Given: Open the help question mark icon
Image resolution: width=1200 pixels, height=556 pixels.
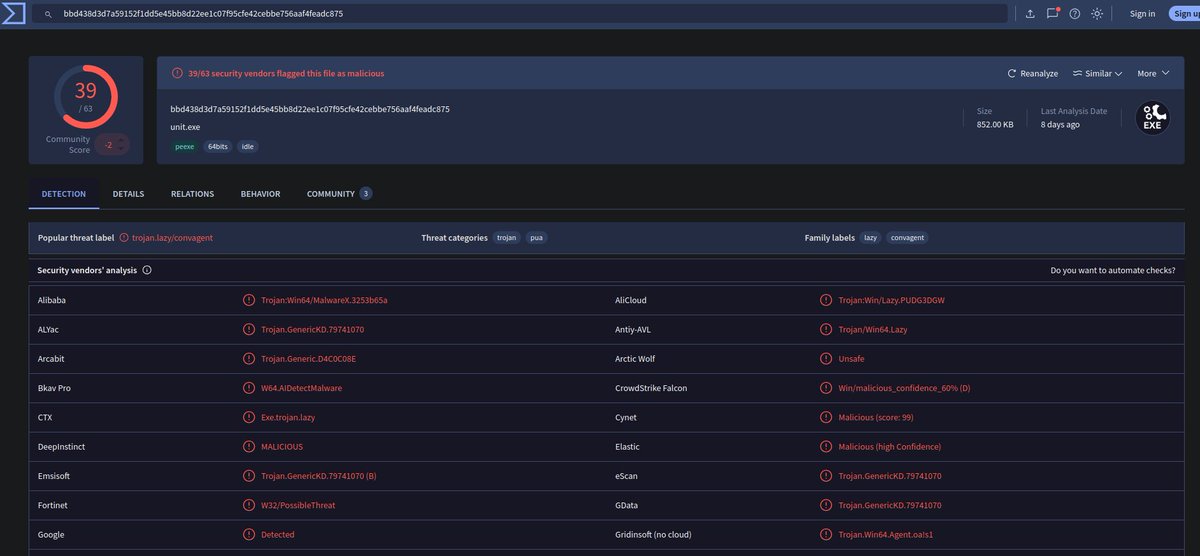Looking at the screenshot, I should pyautogui.click(x=1075, y=14).
